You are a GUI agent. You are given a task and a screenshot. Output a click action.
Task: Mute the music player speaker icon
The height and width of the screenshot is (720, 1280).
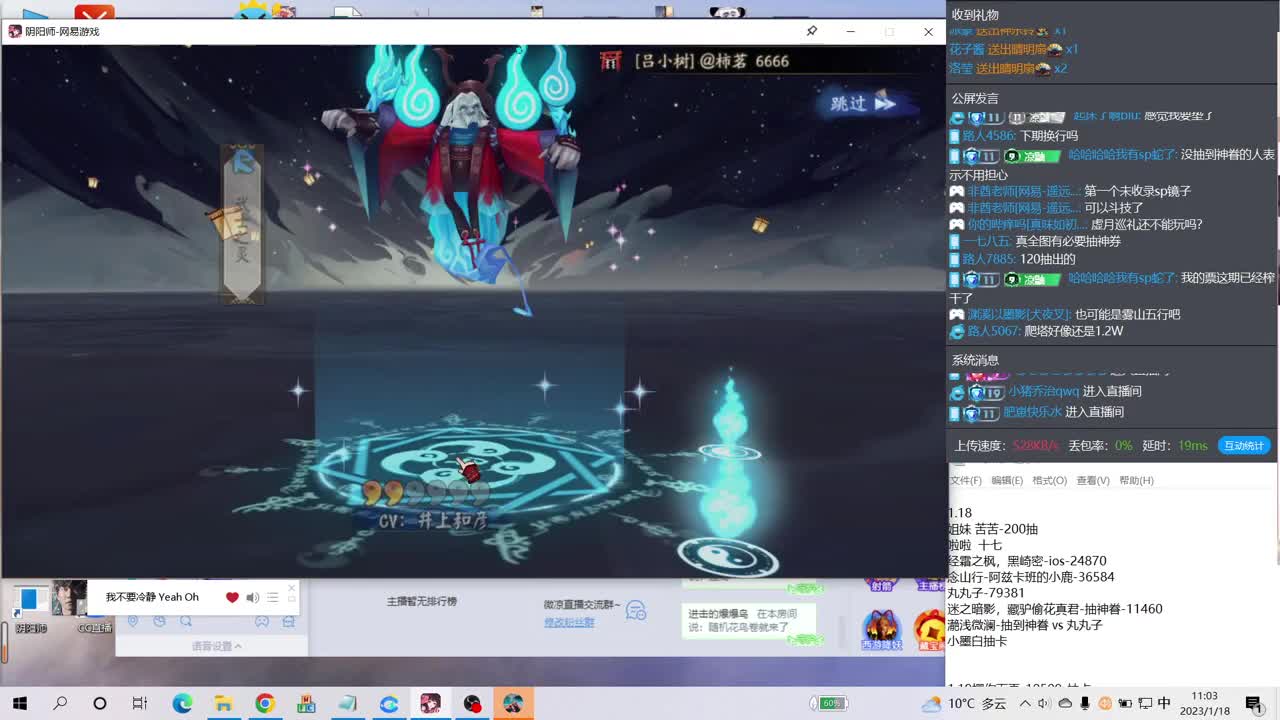[x=253, y=597]
